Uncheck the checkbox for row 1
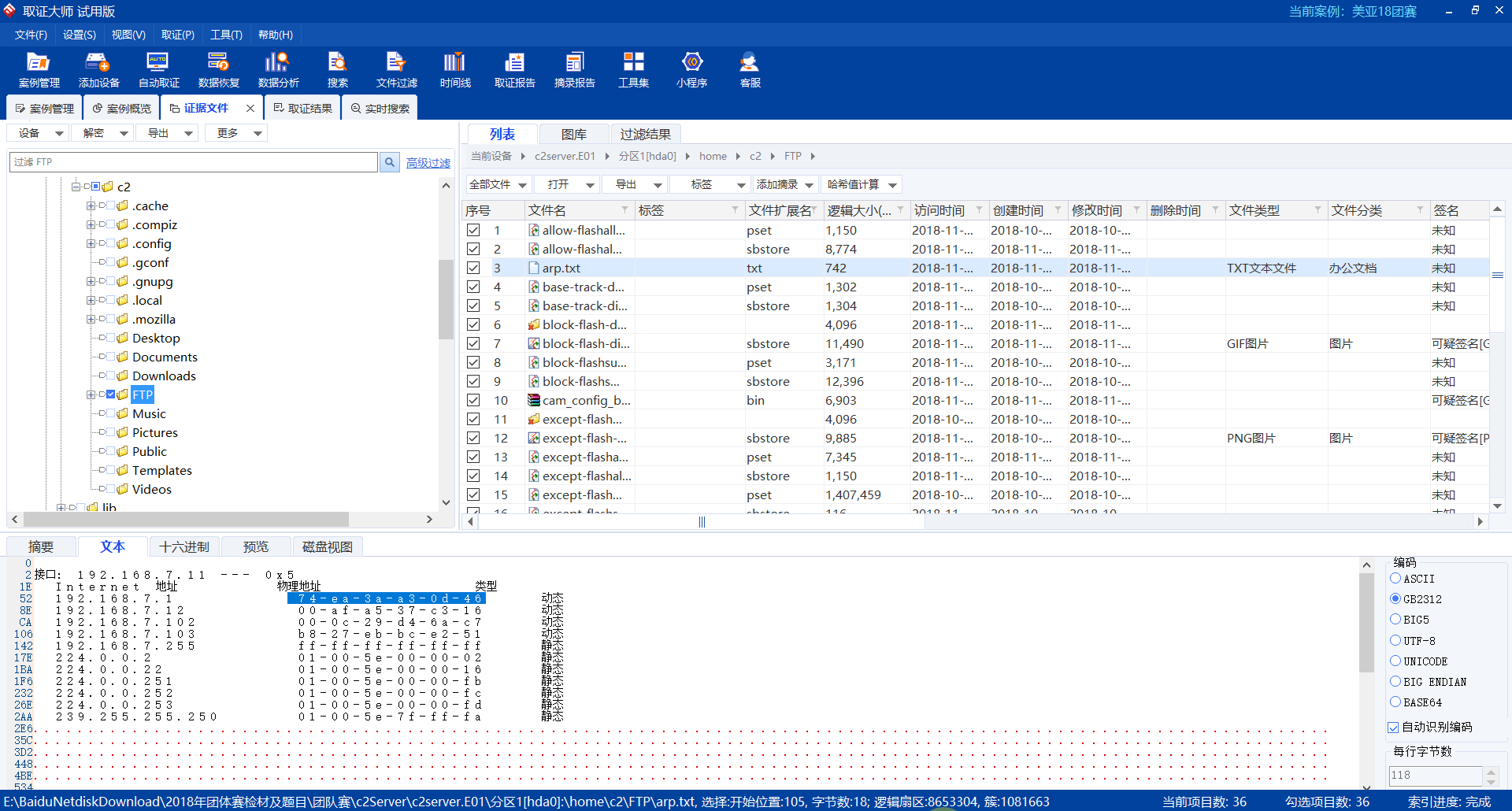This screenshot has width=1512, height=811. click(x=473, y=230)
